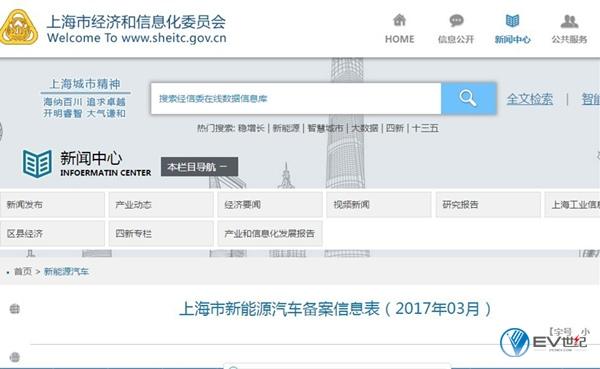Go to 首页 in breadcrumb
The width and height of the screenshot is (600, 369).
pos(23,271)
